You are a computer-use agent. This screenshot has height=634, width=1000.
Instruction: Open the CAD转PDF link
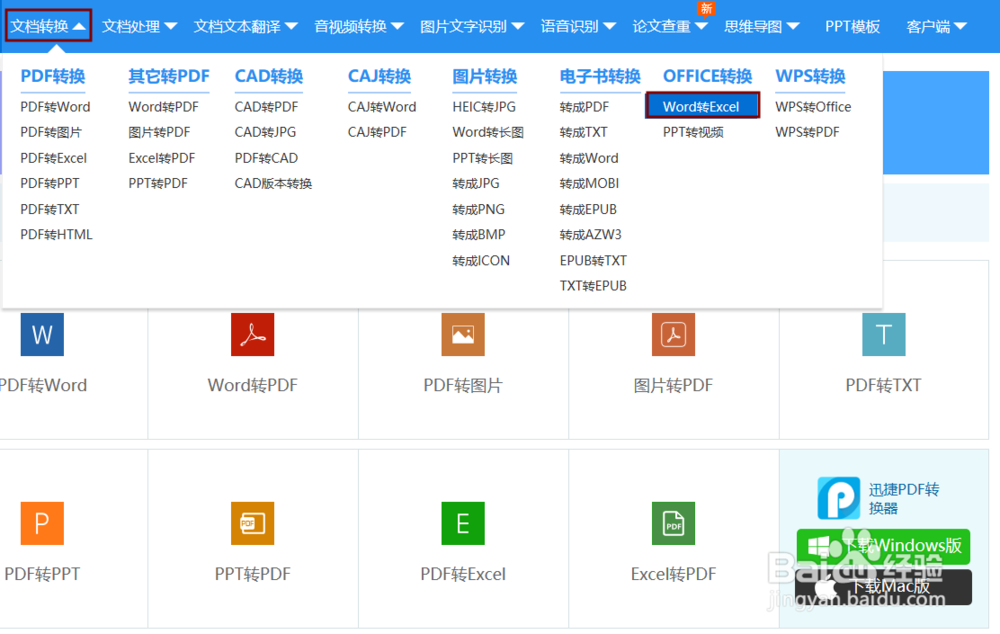tap(267, 107)
